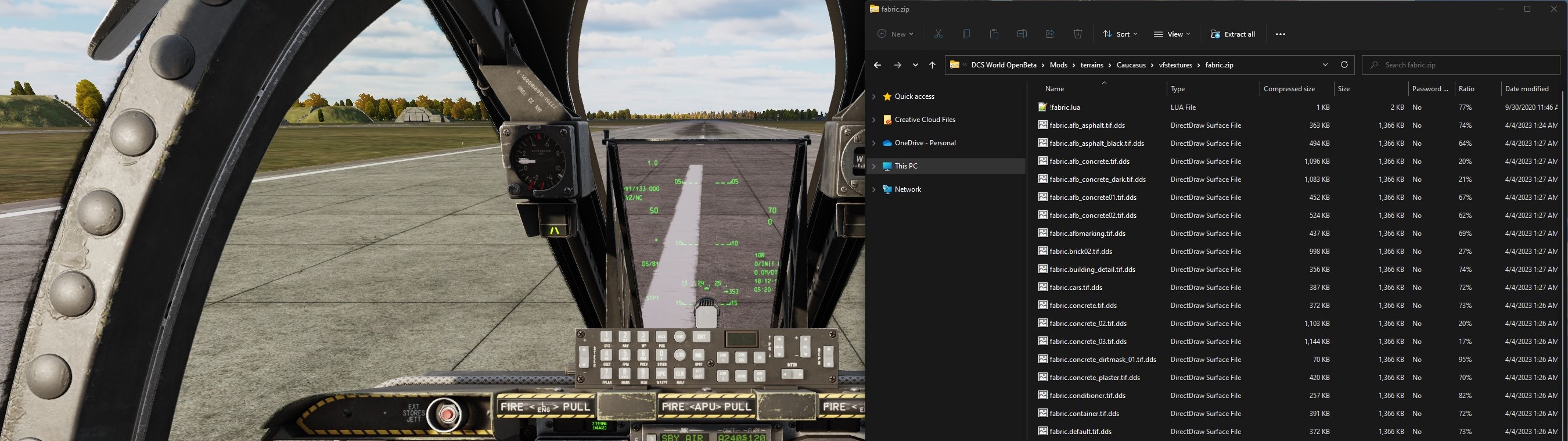
Task: Sort by the Type column header
Action: click(x=1213, y=89)
